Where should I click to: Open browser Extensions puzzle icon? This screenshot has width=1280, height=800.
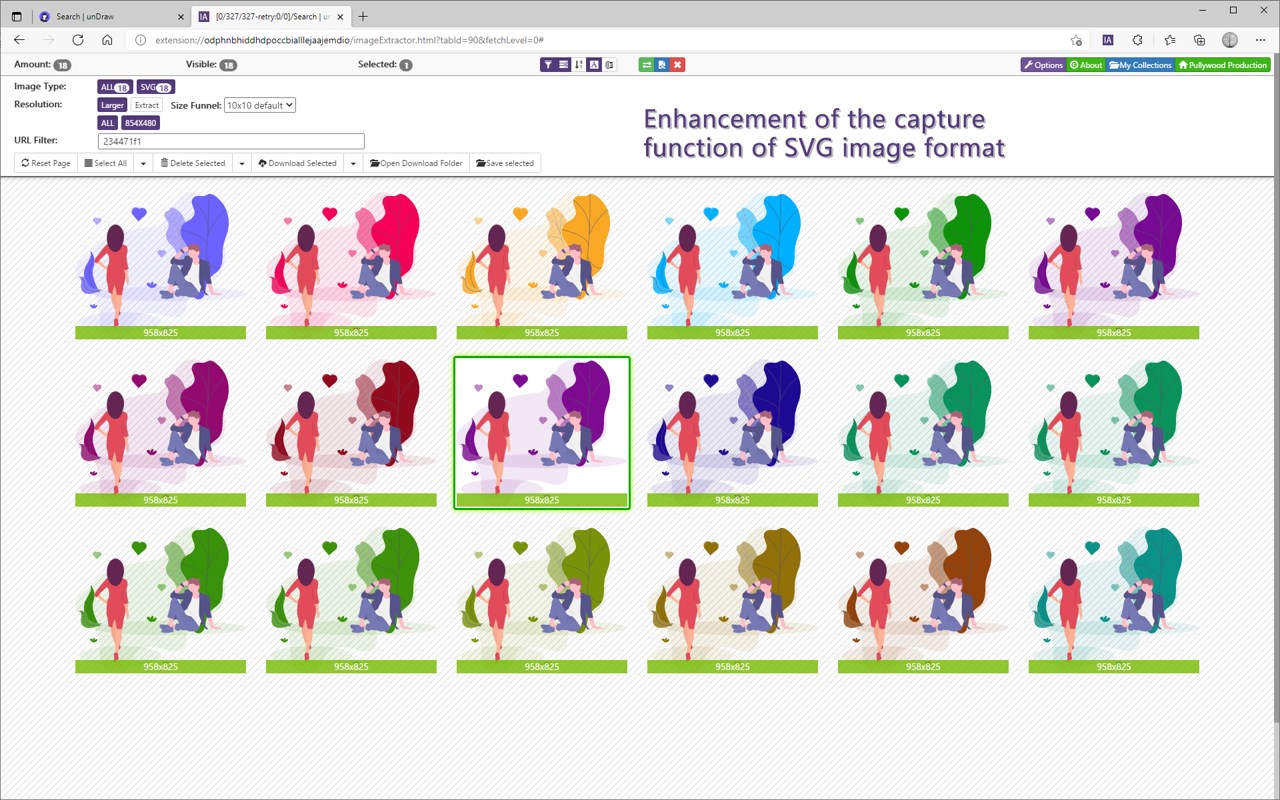(x=1138, y=40)
